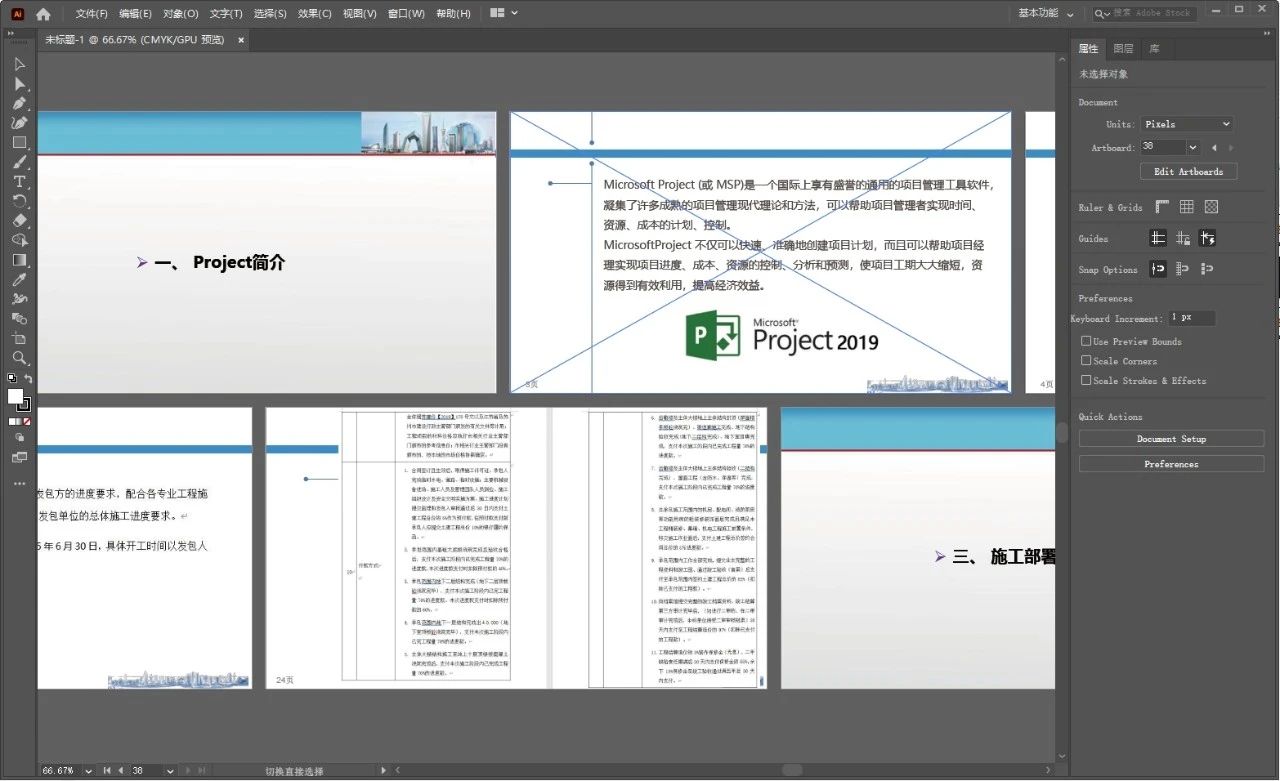Open the arrange documents dropdown
The width and height of the screenshot is (1280, 781).
pos(505,13)
